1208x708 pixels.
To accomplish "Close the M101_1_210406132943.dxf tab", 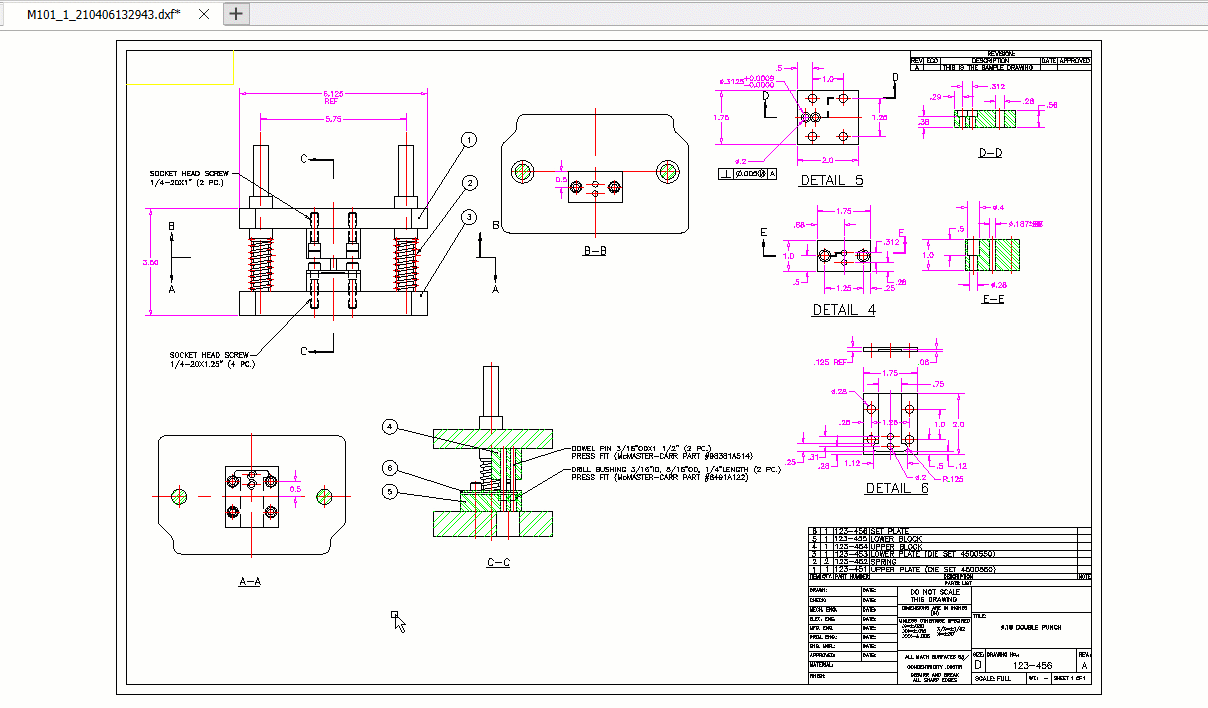I will pyautogui.click(x=203, y=15).
